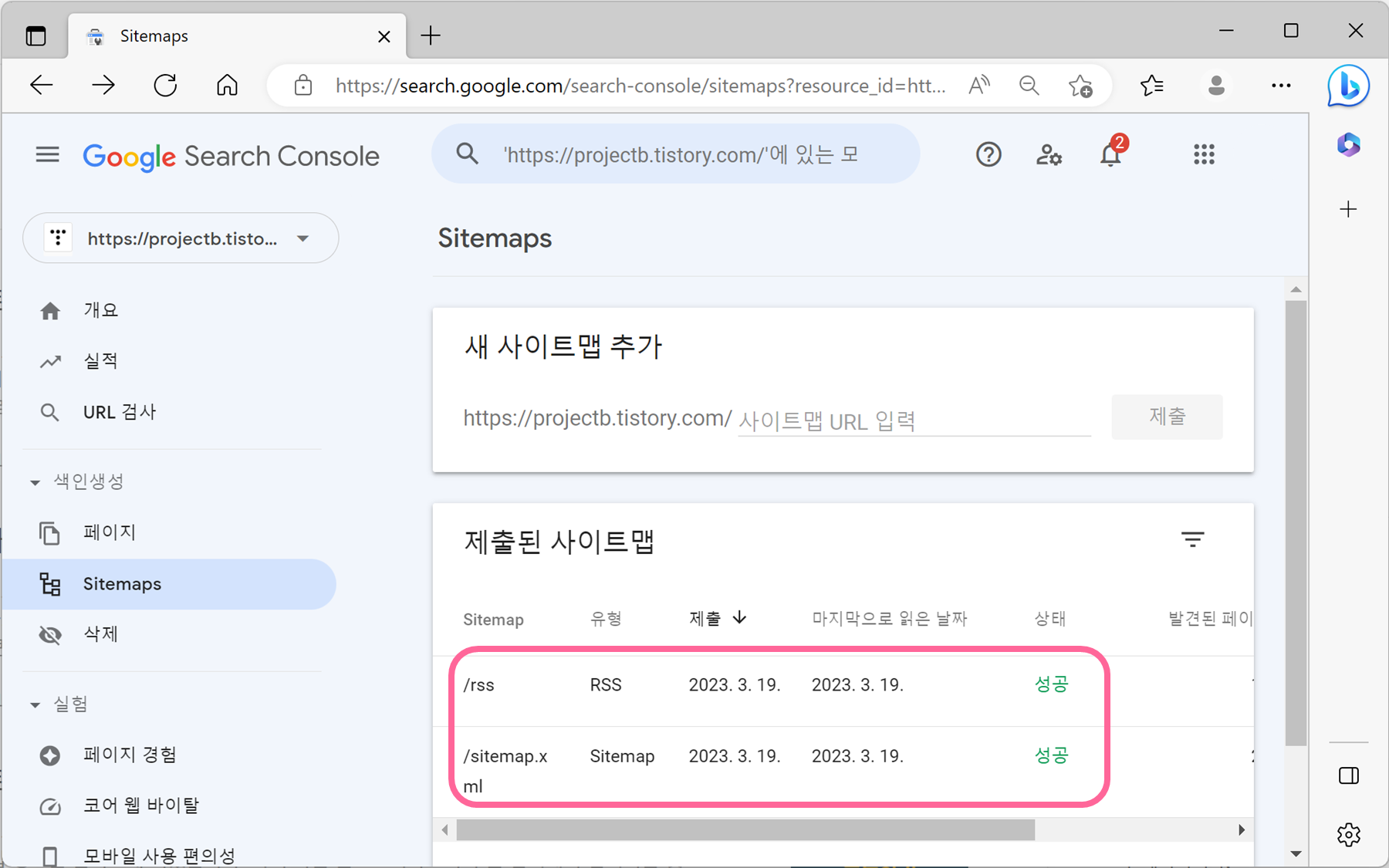
Task: Open the tab actions menu icon
Action: 36,35
